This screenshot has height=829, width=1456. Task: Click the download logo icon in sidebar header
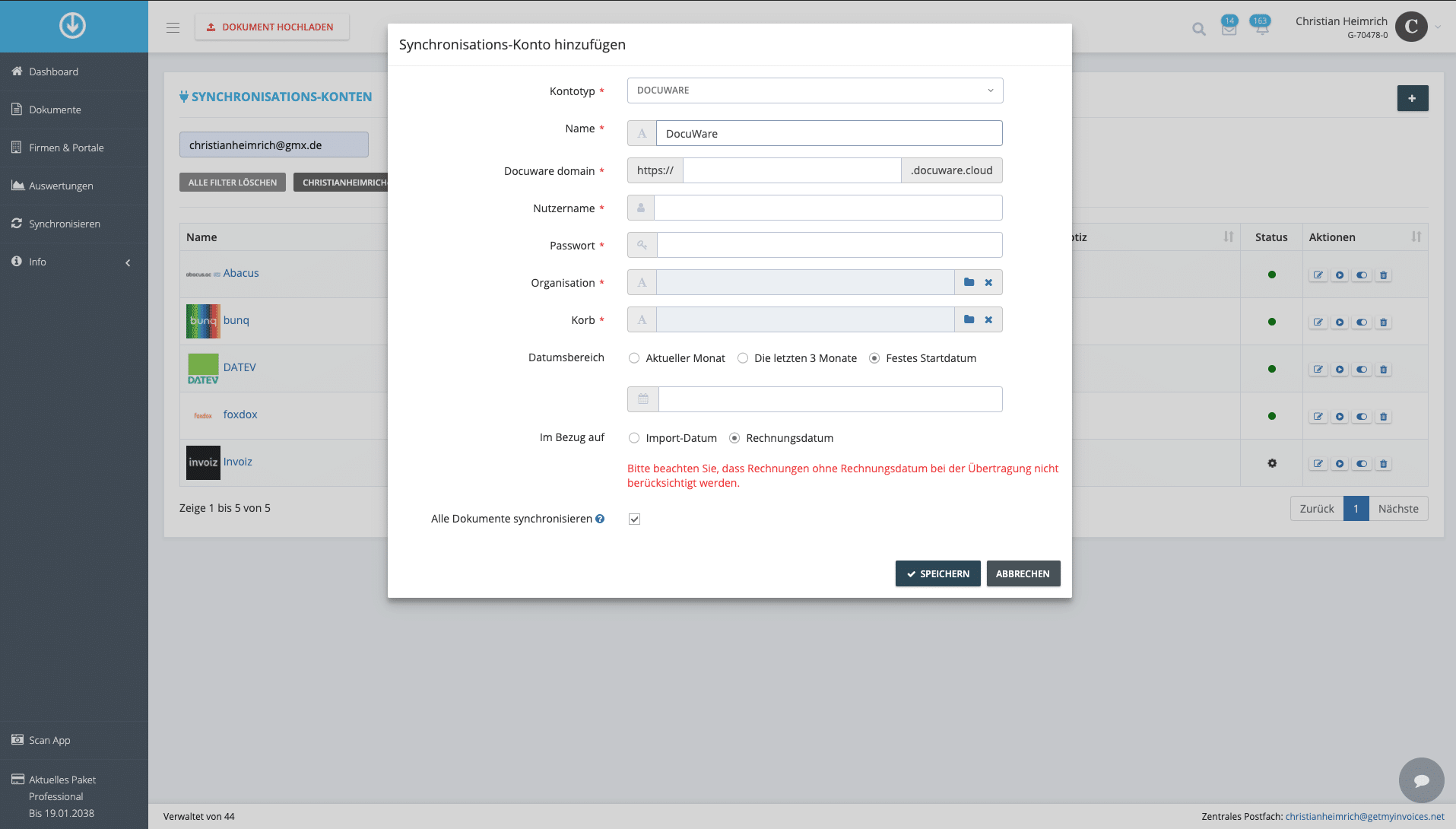click(73, 26)
